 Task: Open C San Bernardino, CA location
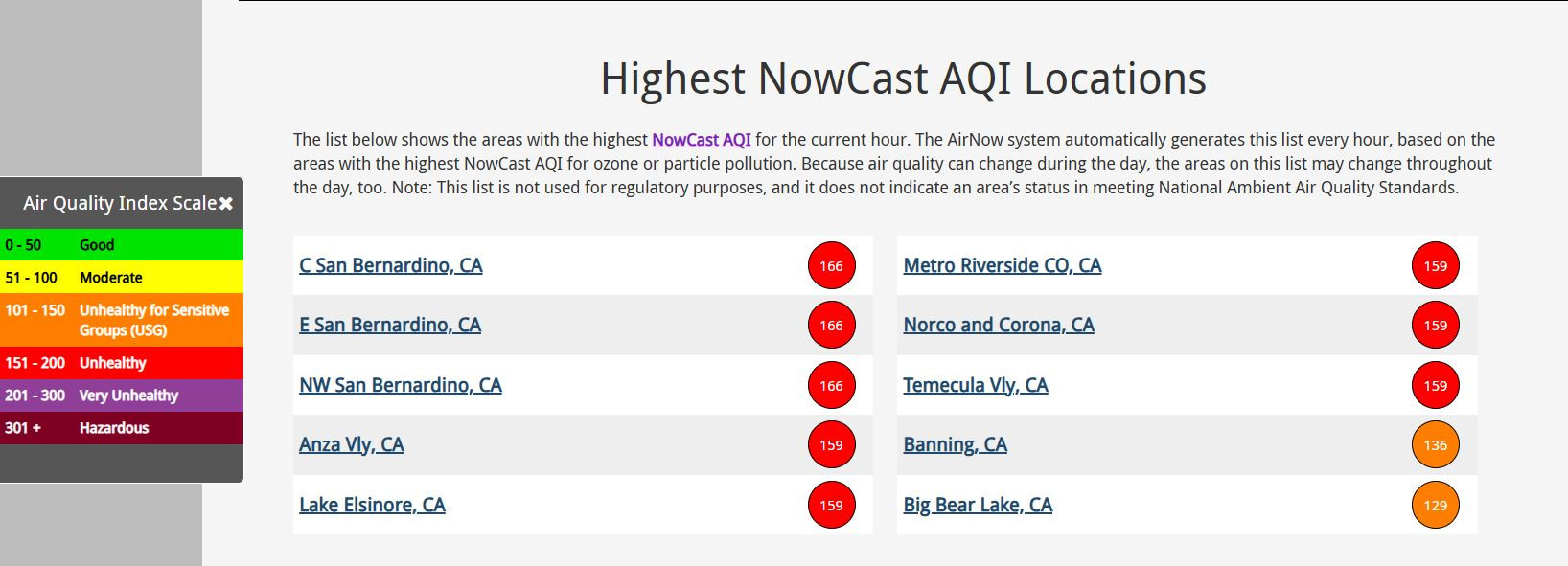click(x=391, y=265)
